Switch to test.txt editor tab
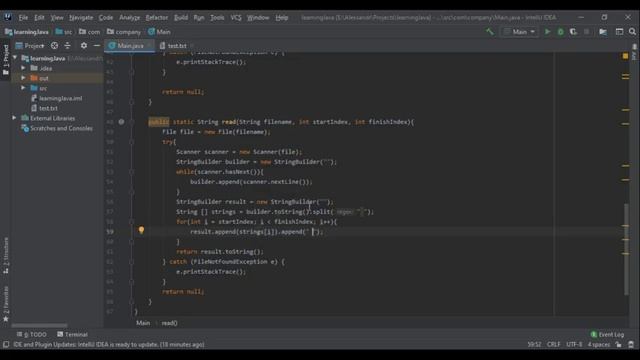Image resolution: width=640 pixels, height=360 pixels. (176, 46)
